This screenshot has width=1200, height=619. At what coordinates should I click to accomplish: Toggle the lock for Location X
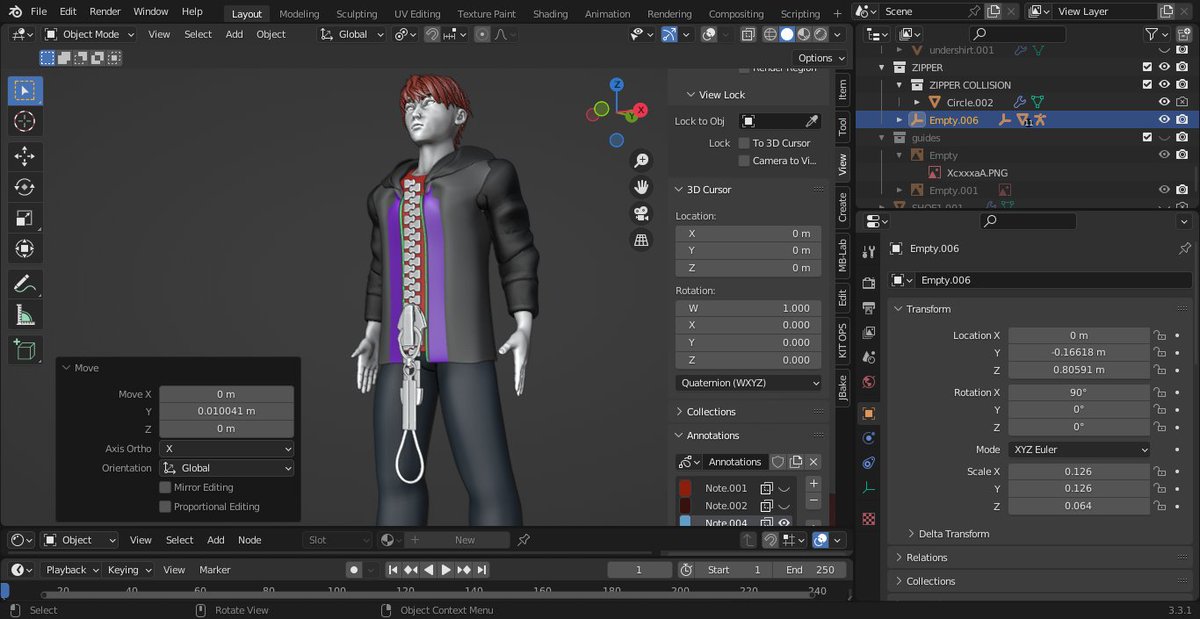pyautogui.click(x=1160, y=336)
